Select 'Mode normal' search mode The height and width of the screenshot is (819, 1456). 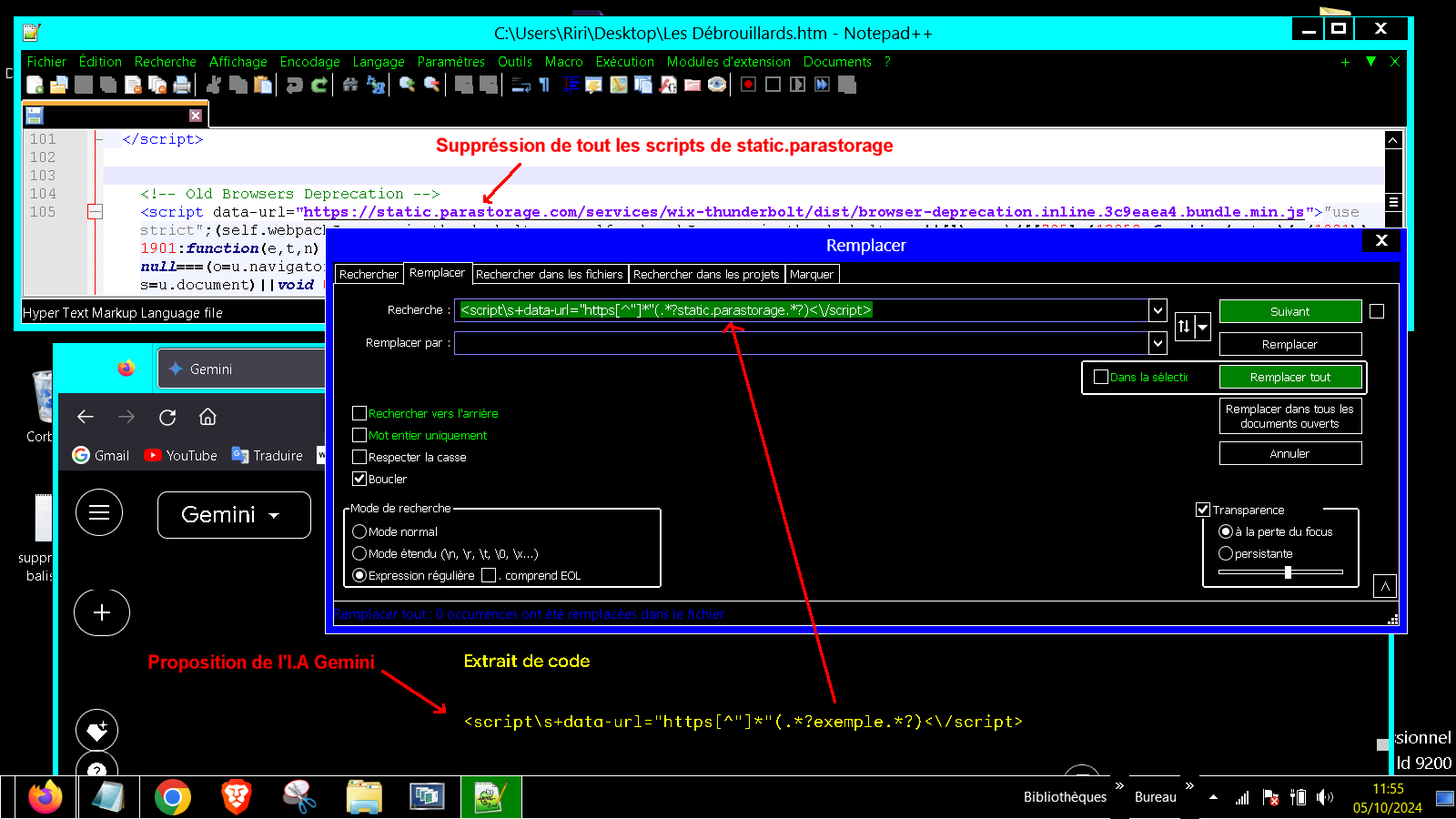[x=359, y=531]
